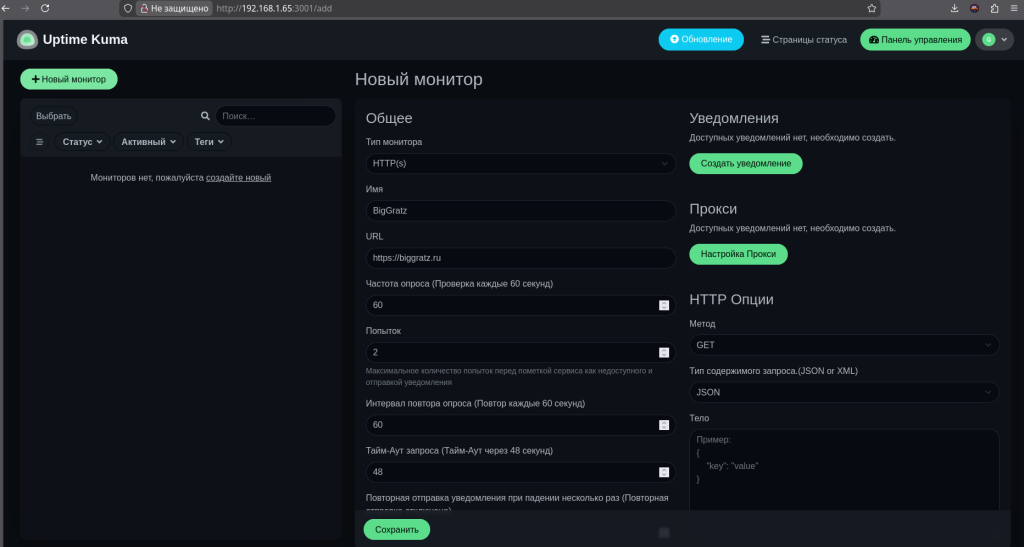Screen dimensions: 1024x547
Task: Click the 'Не защищено' security lock icon
Action: 144,8
